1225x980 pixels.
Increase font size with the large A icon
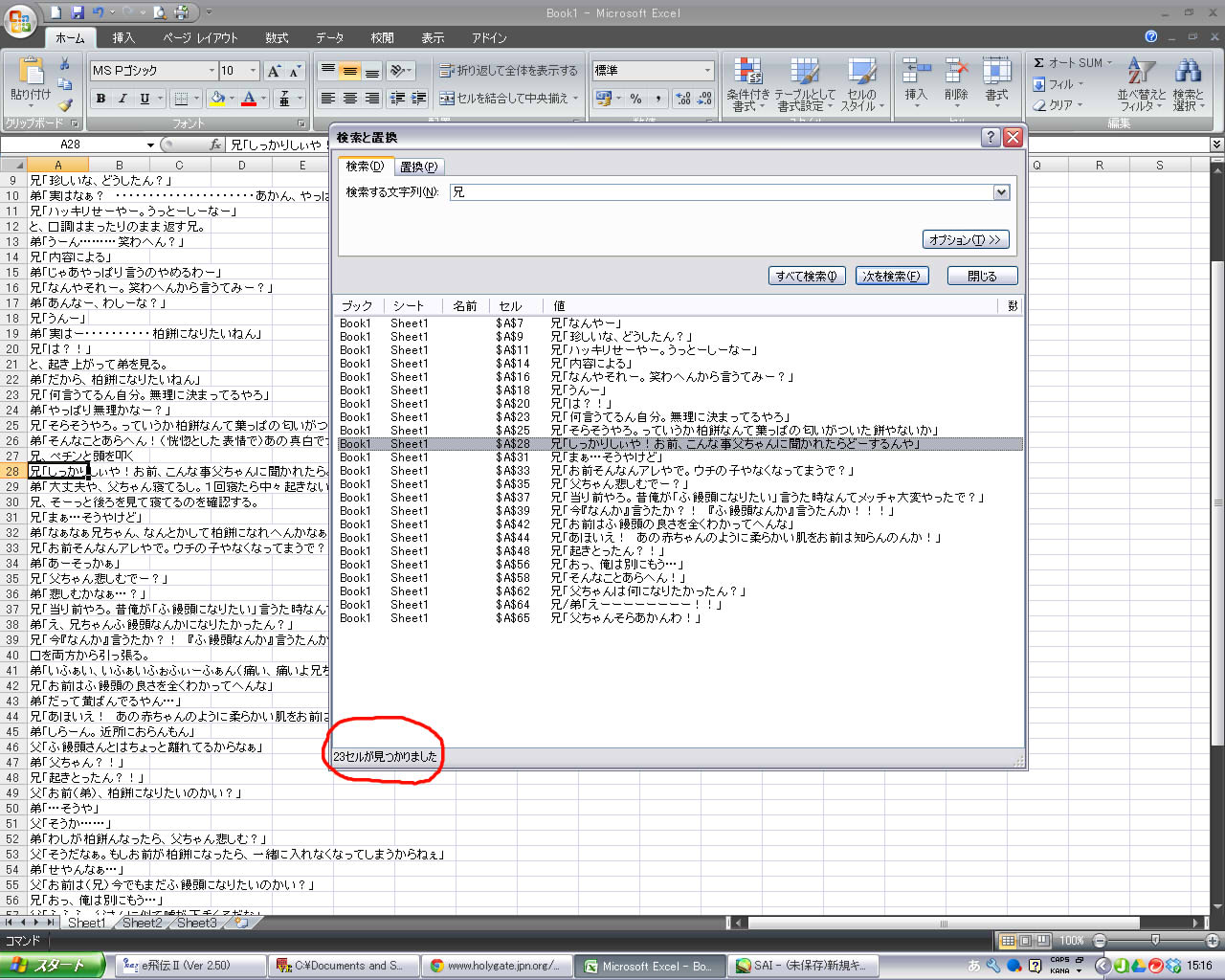pyautogui.click(x=275, y=71)
